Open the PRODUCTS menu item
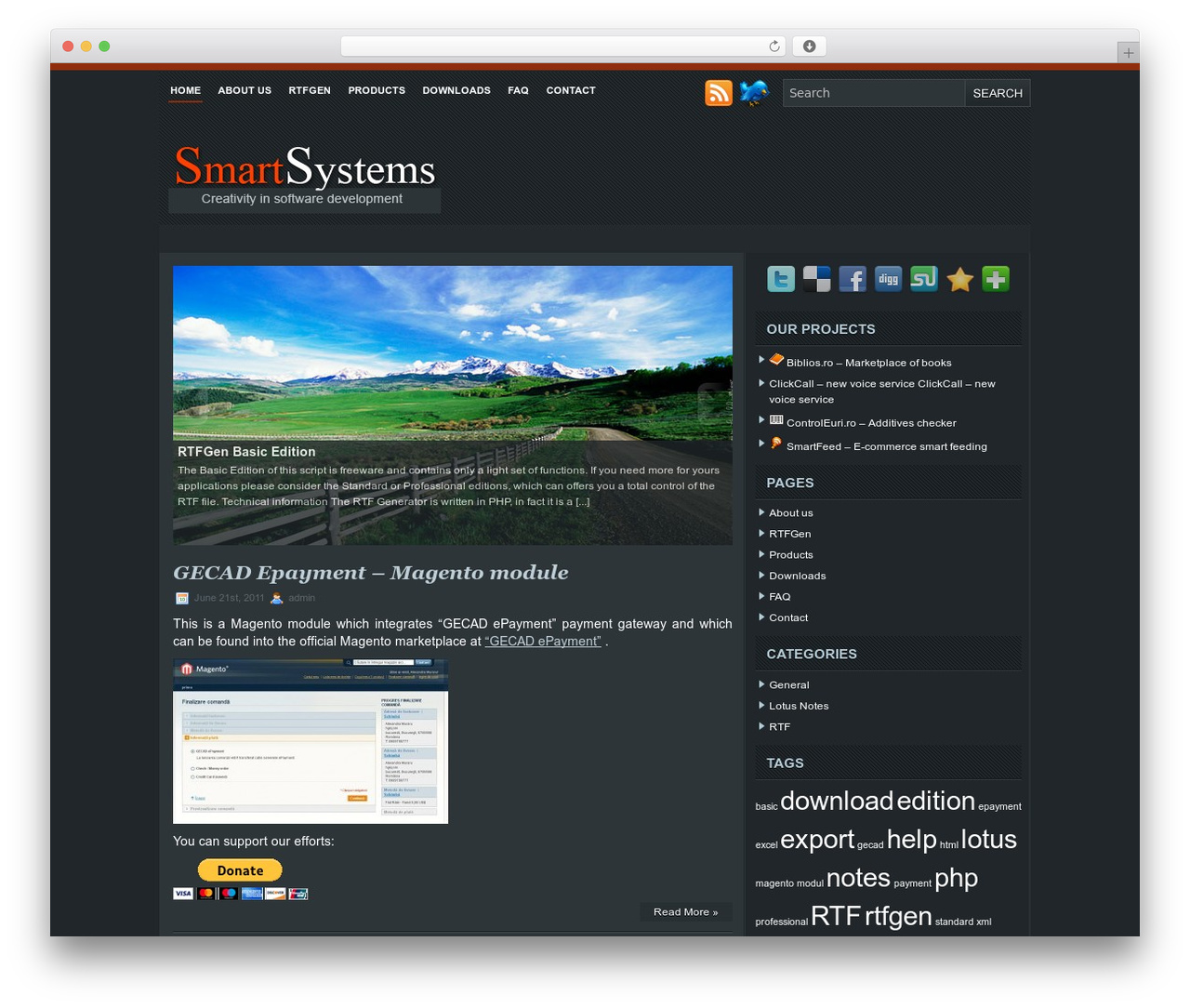This screenshot has height=1008, width=1190. [x=377, y=90]
